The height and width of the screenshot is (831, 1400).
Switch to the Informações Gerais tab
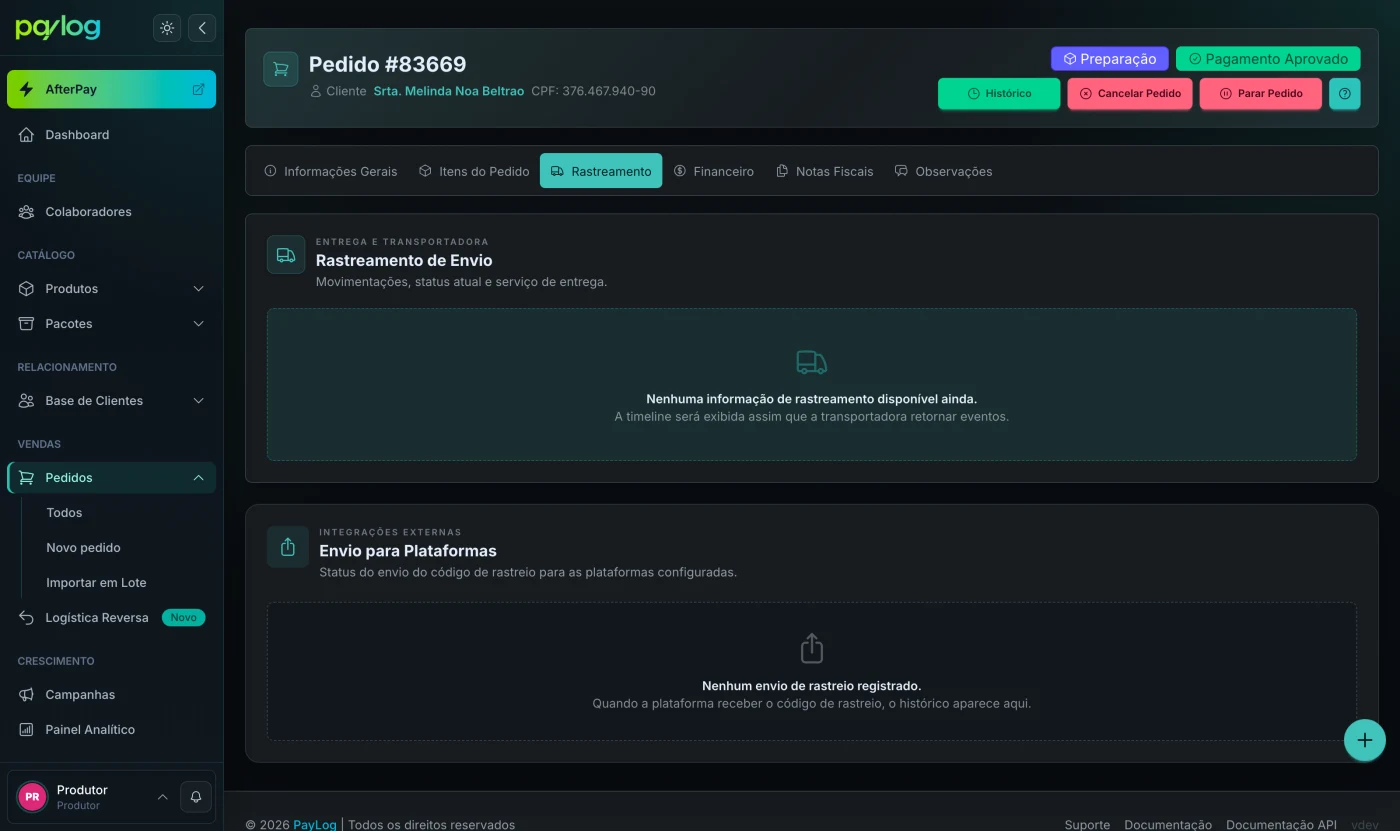(x=331, y=171)
